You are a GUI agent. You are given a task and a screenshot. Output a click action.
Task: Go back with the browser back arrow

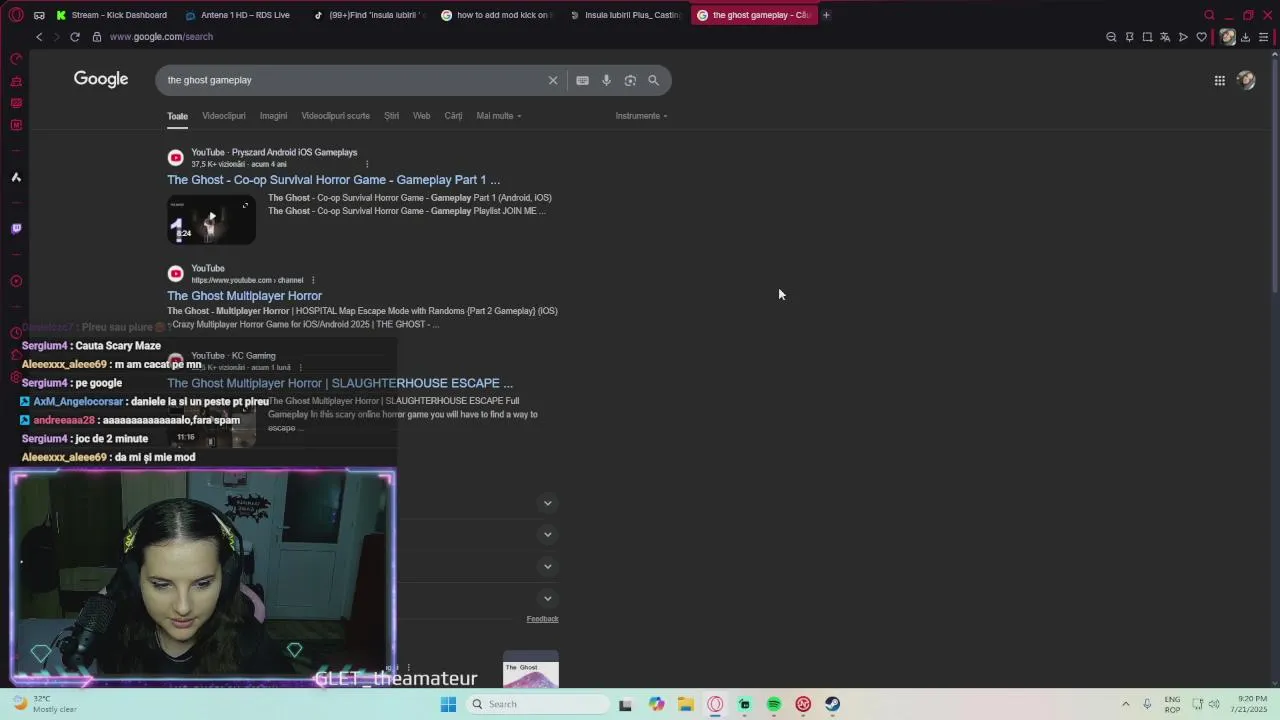click(39, 37)
